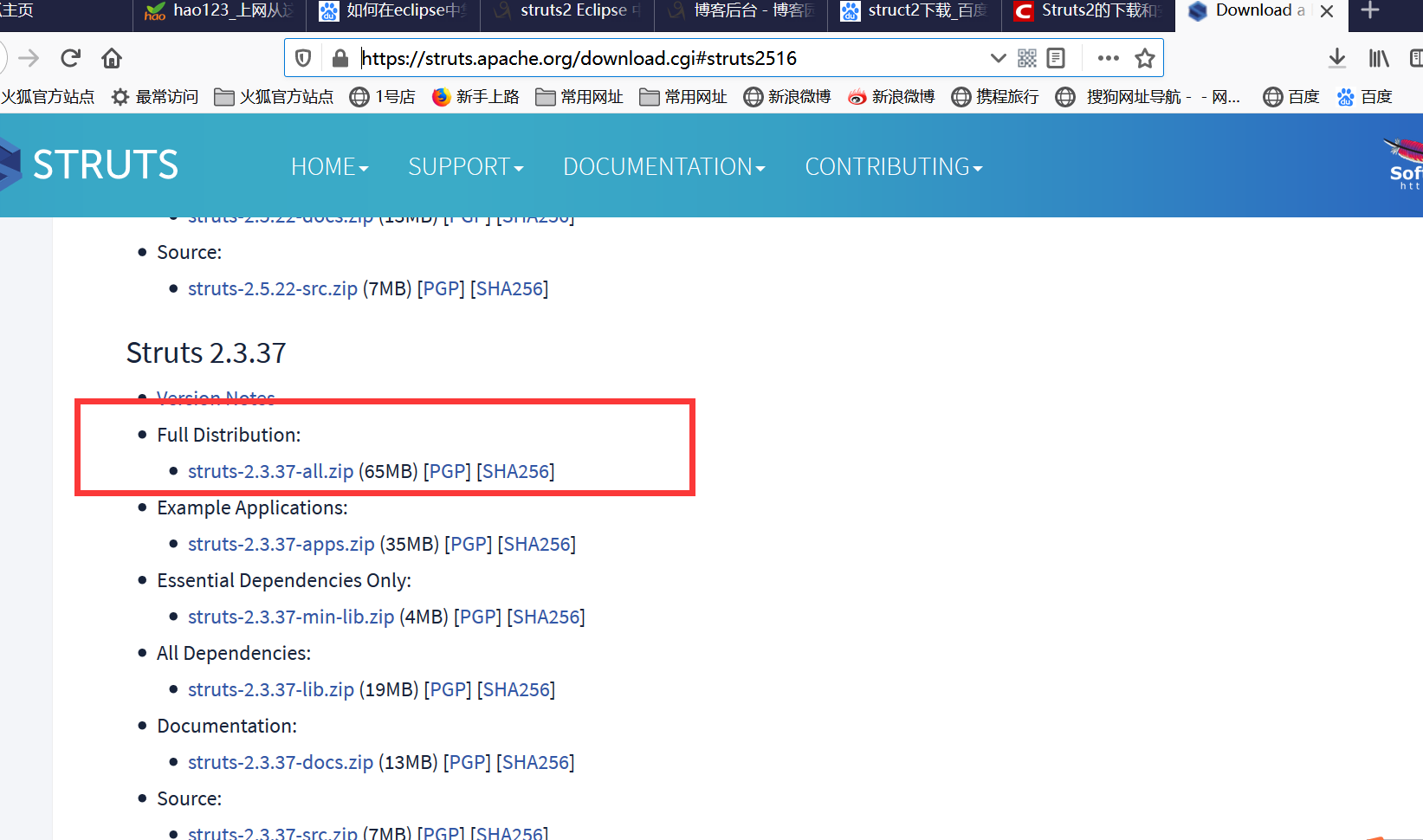Open the downloads panel arrow
Viewport: 1423px width, 840px height.
(x=1337, y=58)
